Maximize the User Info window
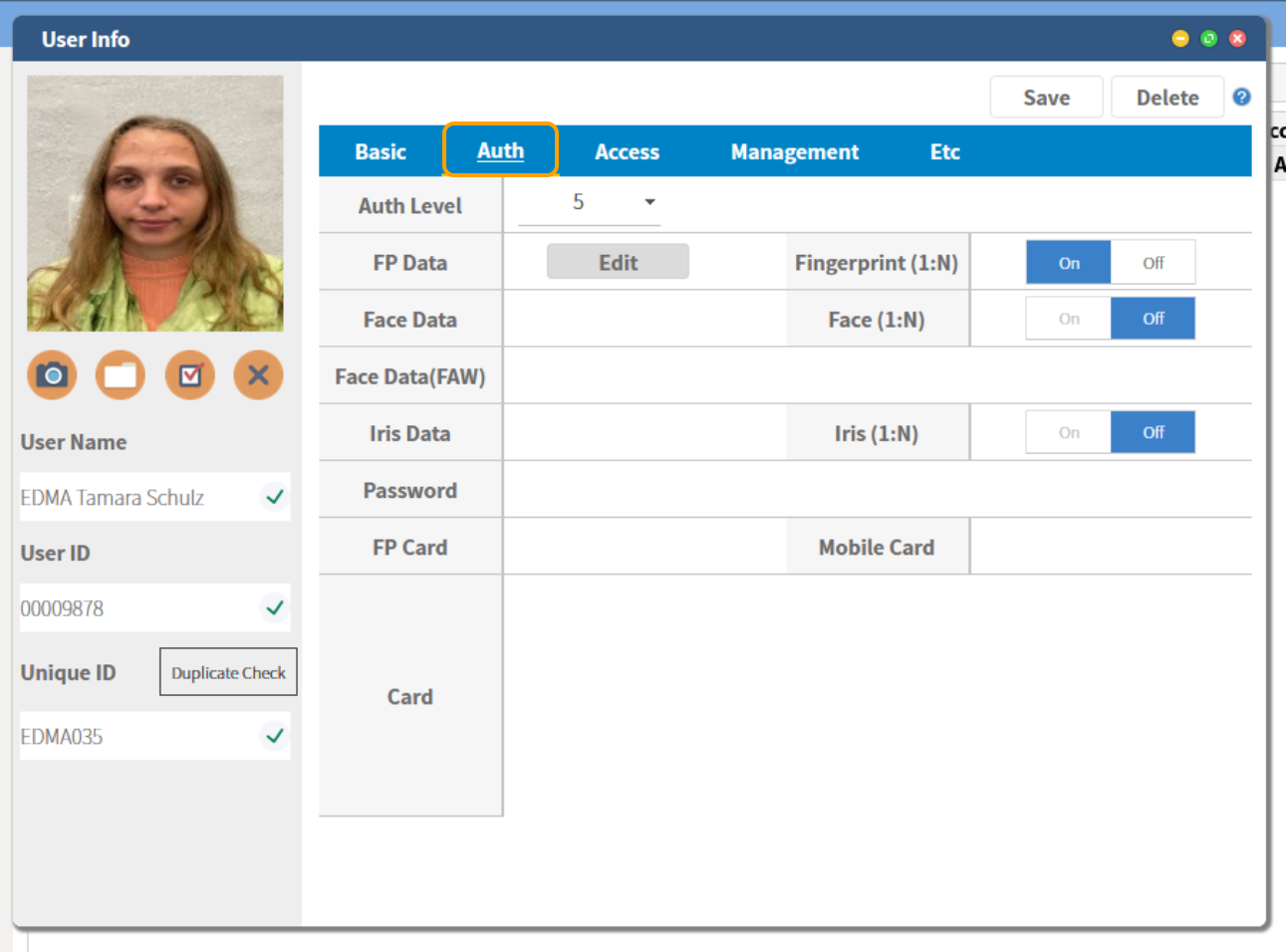Viewport: 1286px width, 952px height. [x=1208, y=39]
